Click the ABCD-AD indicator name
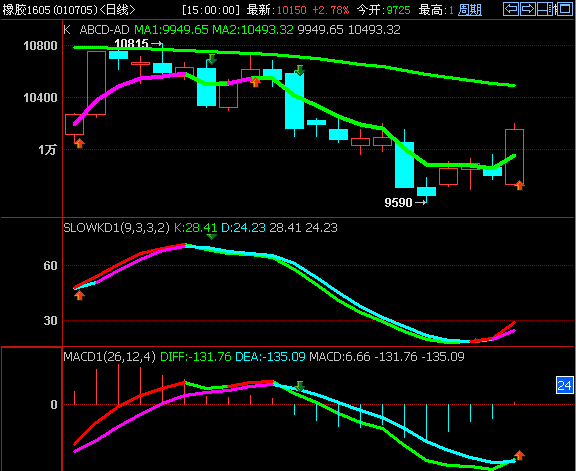 [x=104, y=30]
